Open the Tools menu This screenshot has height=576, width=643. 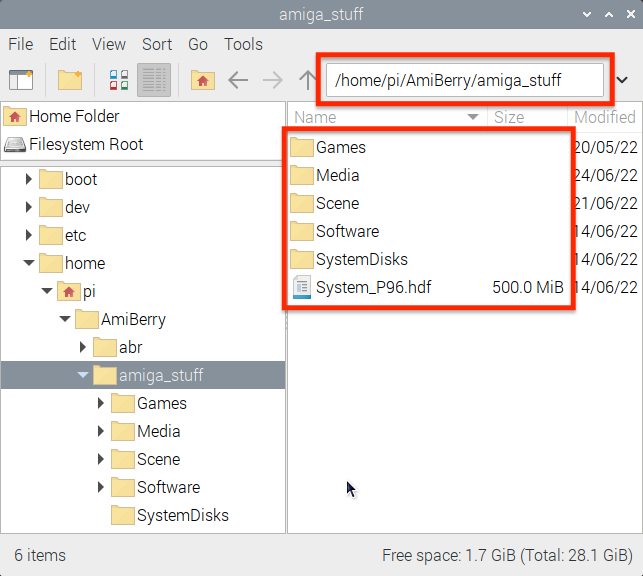pyautogui.click(x=243, y=44)
